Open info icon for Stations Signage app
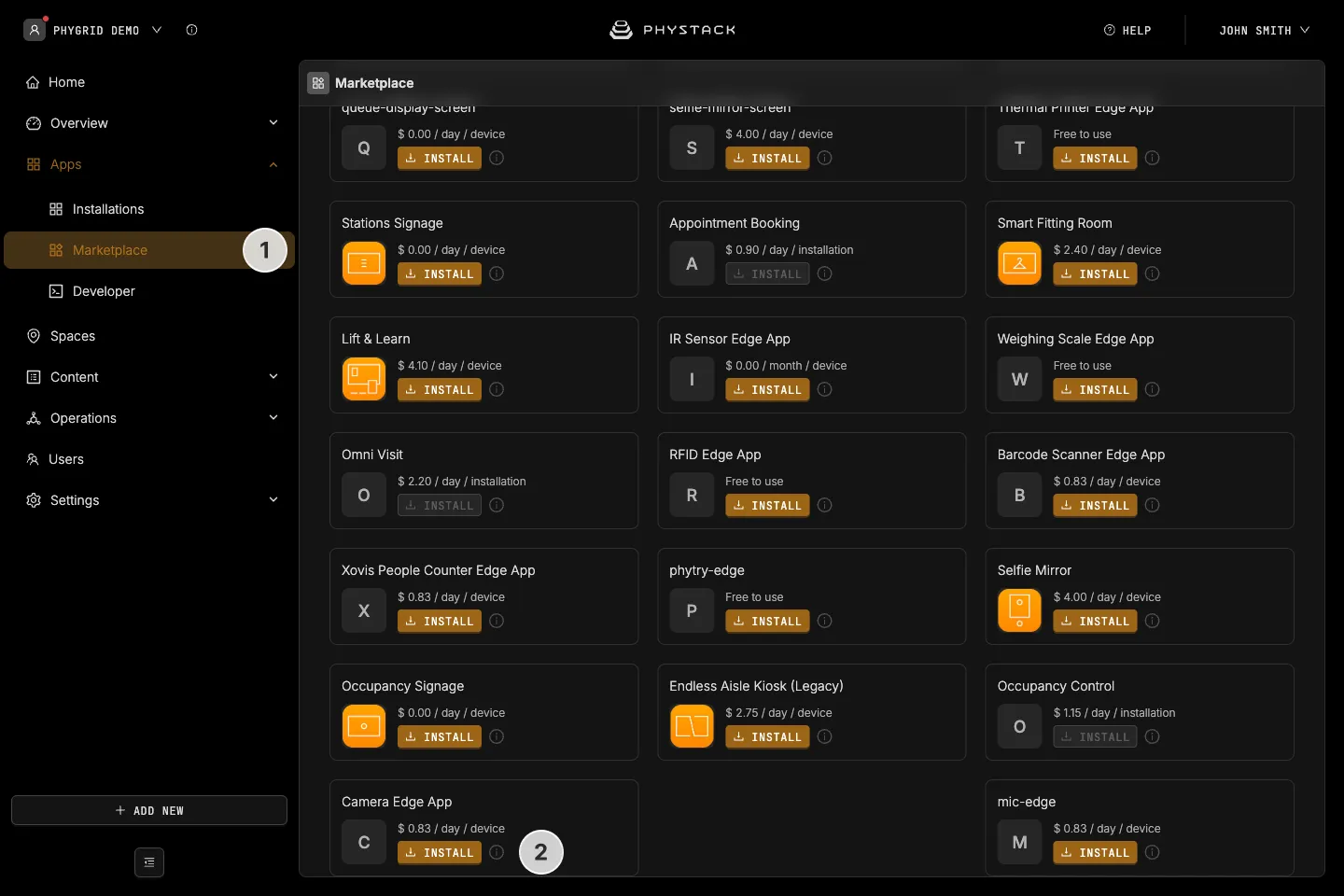 pyautogui.click(x=497, y=273)
